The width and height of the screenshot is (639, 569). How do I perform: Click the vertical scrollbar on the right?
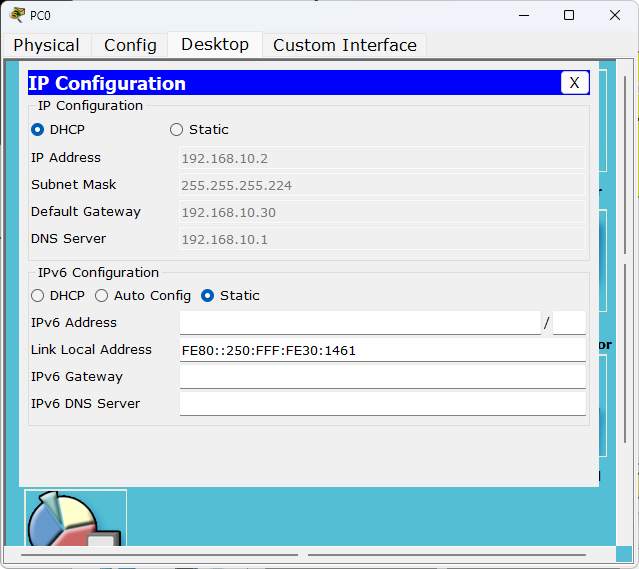click(x=625, y=259)
